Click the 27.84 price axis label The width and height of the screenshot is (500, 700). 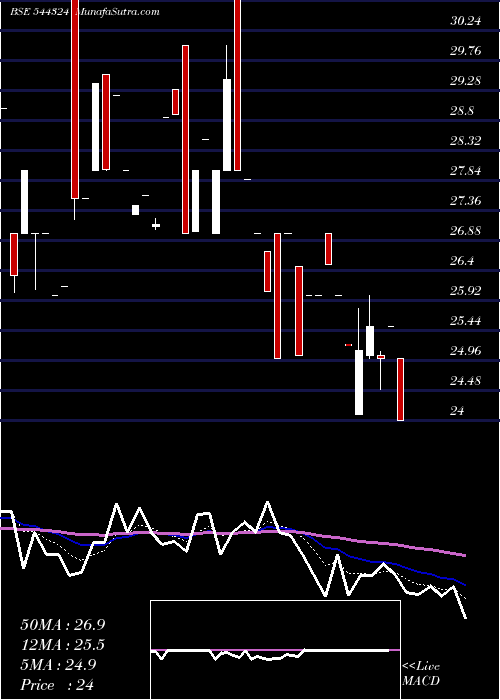point(465,171)
